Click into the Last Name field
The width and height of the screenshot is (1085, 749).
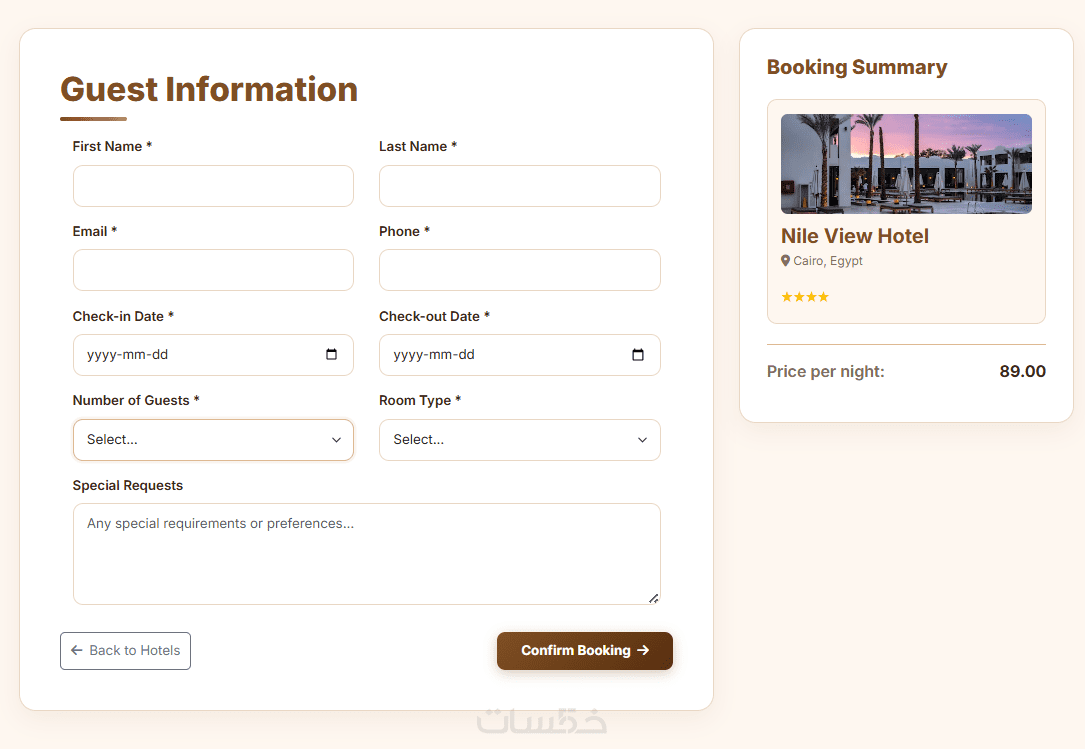tap(519, 186)
